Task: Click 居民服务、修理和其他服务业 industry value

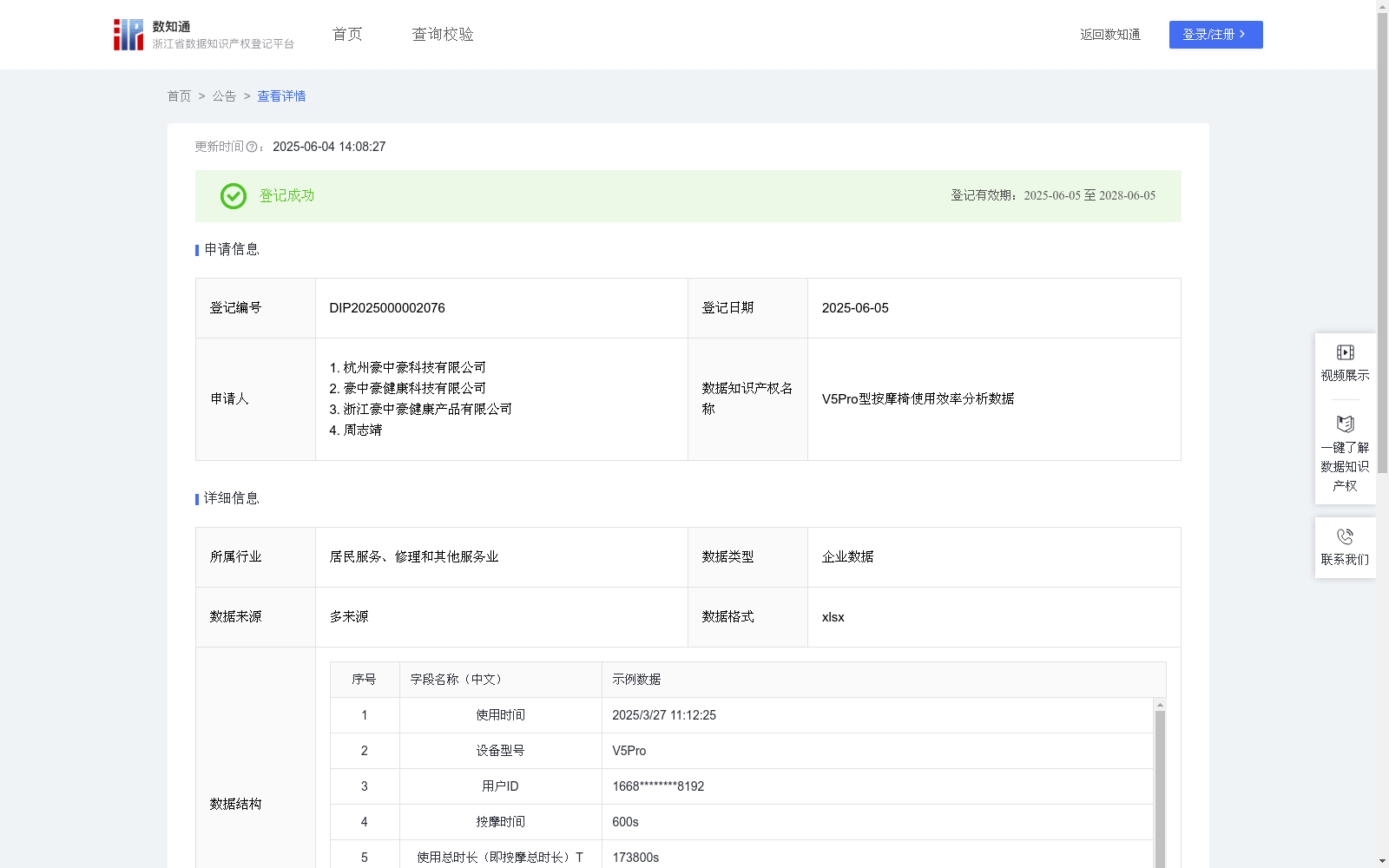Action: [414, 557]
